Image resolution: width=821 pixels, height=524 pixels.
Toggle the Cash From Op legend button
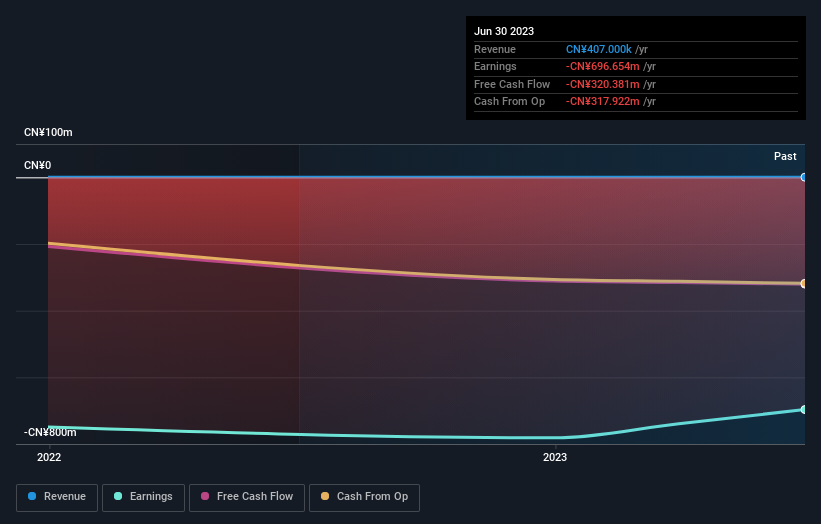coord(364,497)
